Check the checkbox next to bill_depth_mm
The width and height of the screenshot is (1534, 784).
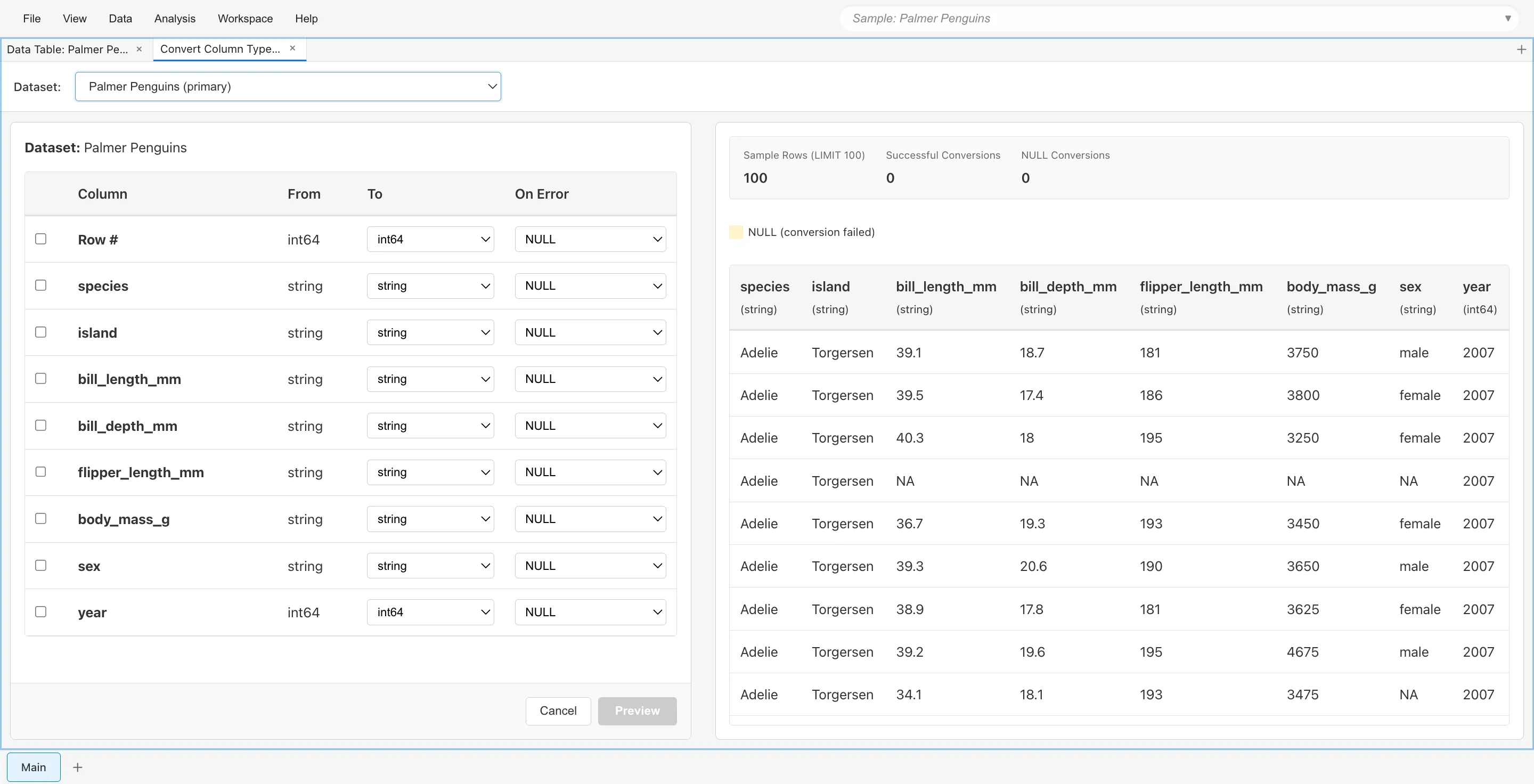[x=40, y=425]
